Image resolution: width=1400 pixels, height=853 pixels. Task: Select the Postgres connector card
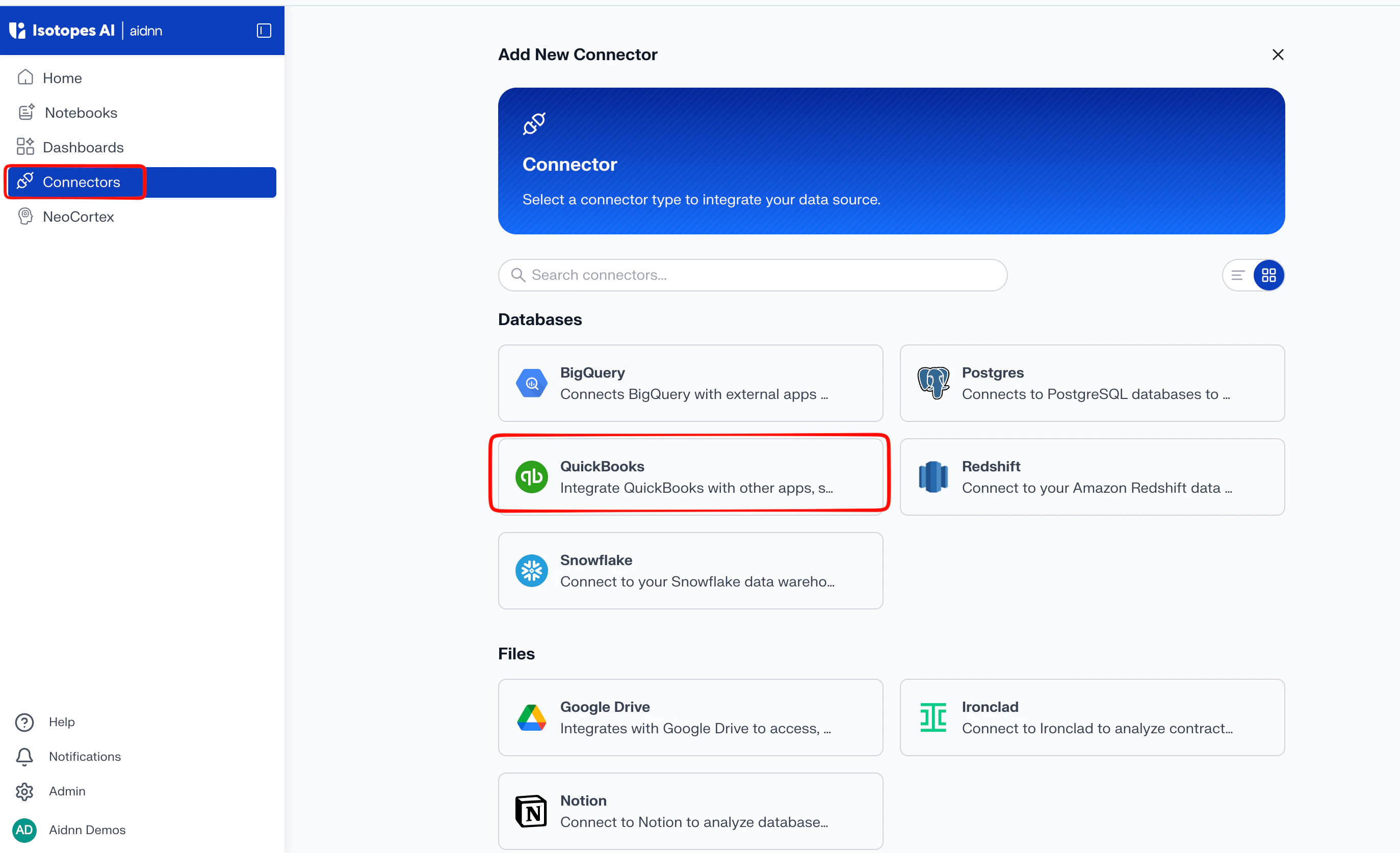pyautogui.click(x=1093, y=383)
